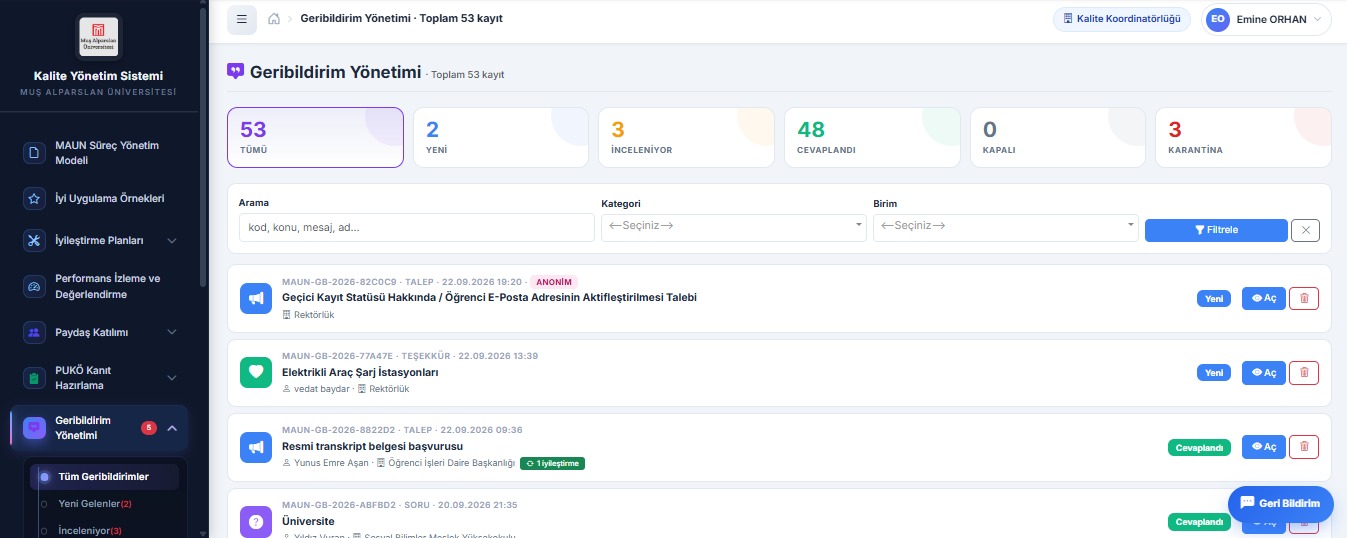Collapse the Geribildirim Yönetimi menu
The width and height of the screenshot is (1347, 538).
tap(172, 428)
